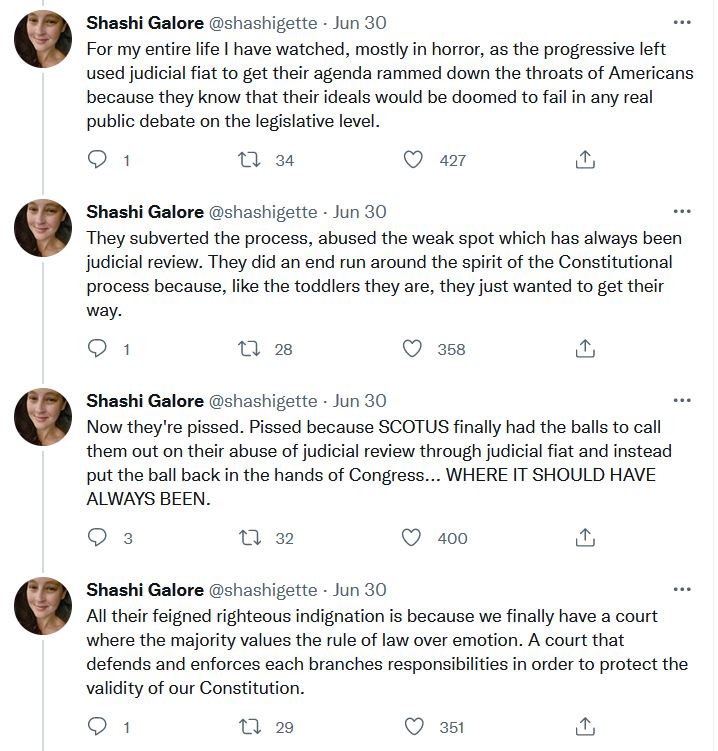Open more options on the second tweet
Image resolution: width=718 pixels, height=751 pixels.
coord(682,212)
